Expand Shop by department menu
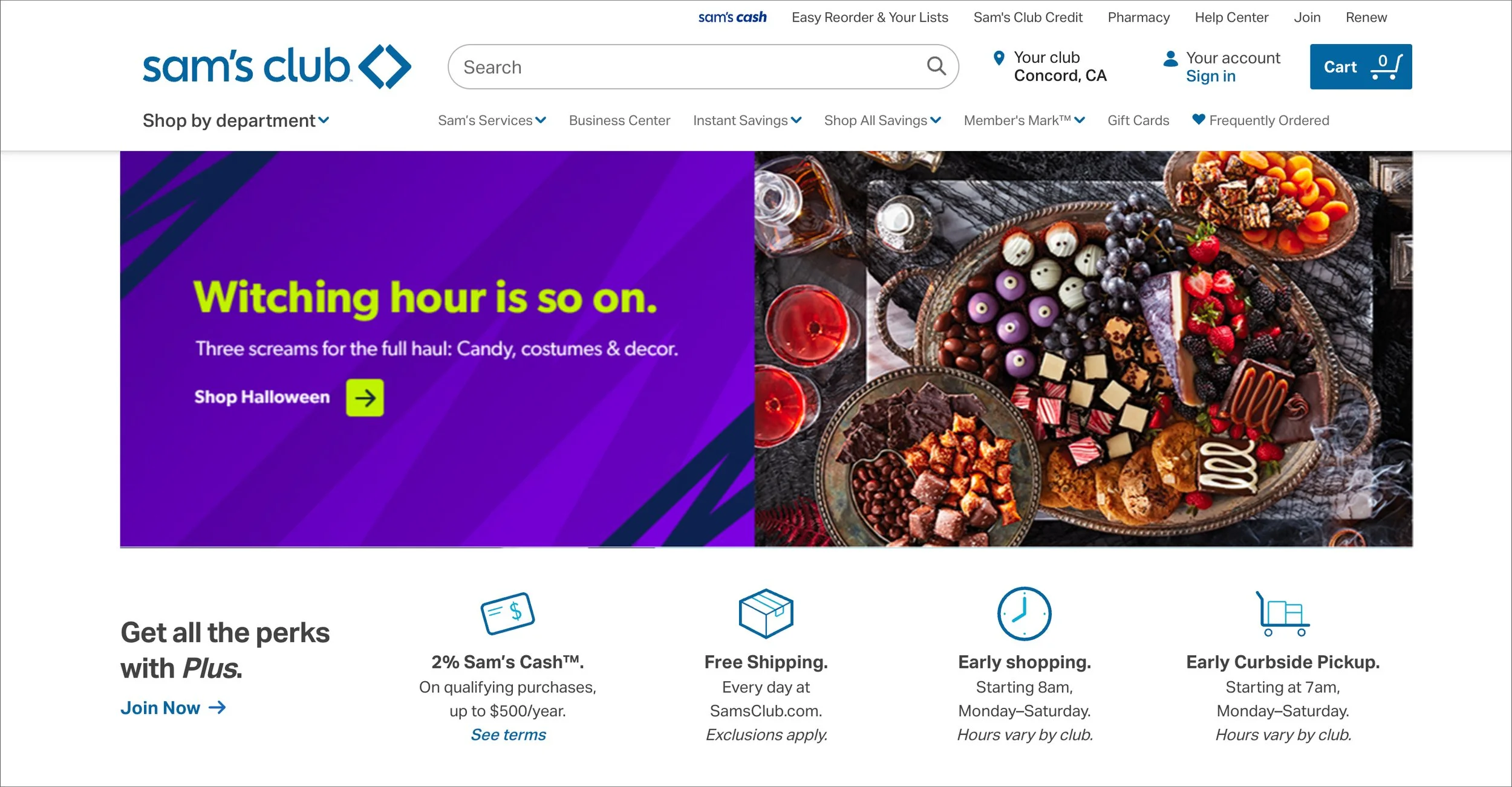 236,120
